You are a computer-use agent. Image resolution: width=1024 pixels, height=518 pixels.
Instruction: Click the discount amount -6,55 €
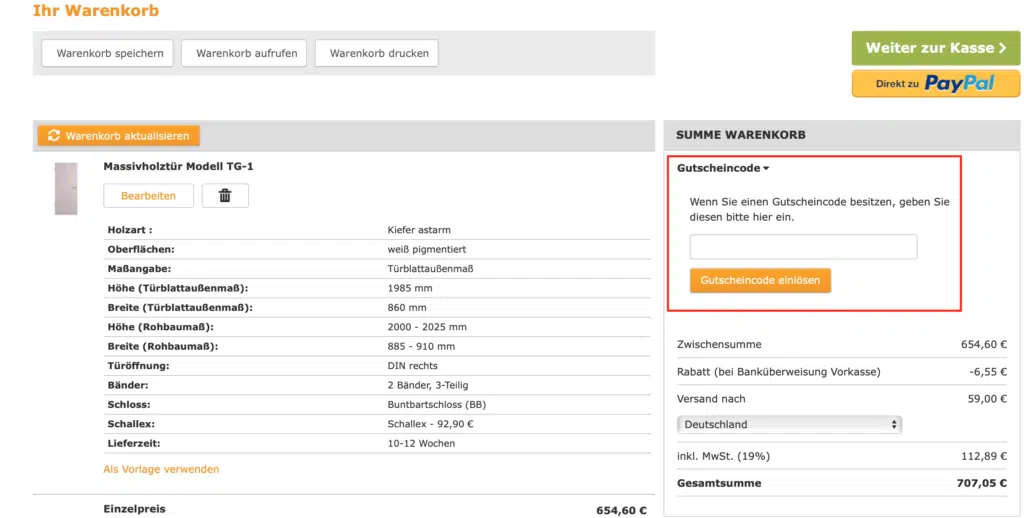[988, 372]
